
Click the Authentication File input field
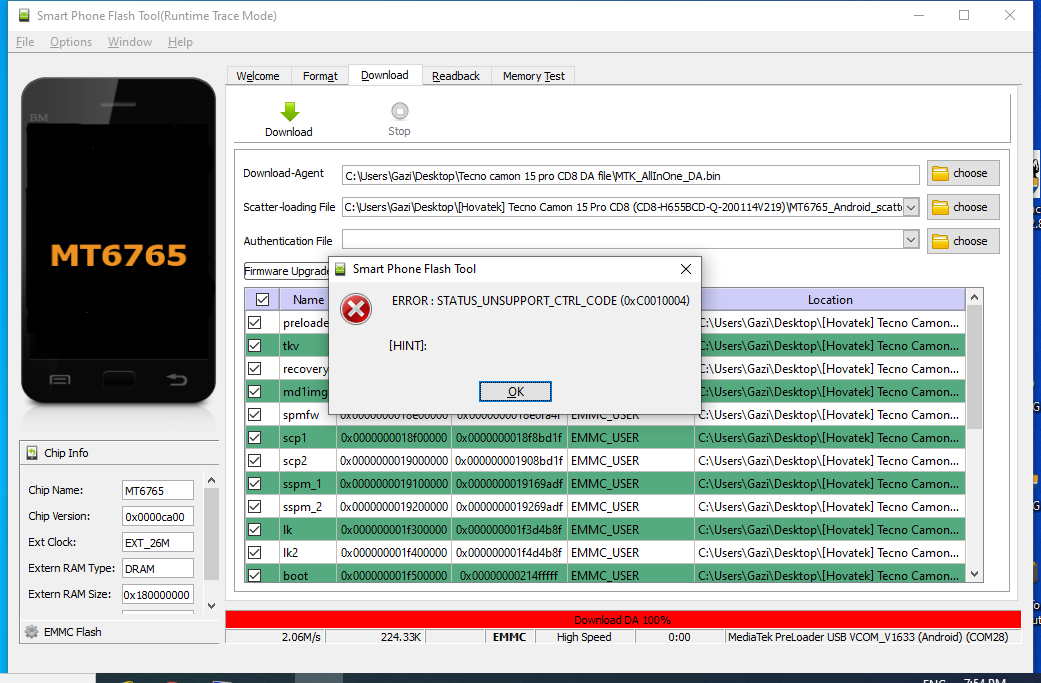click(623, 240)
